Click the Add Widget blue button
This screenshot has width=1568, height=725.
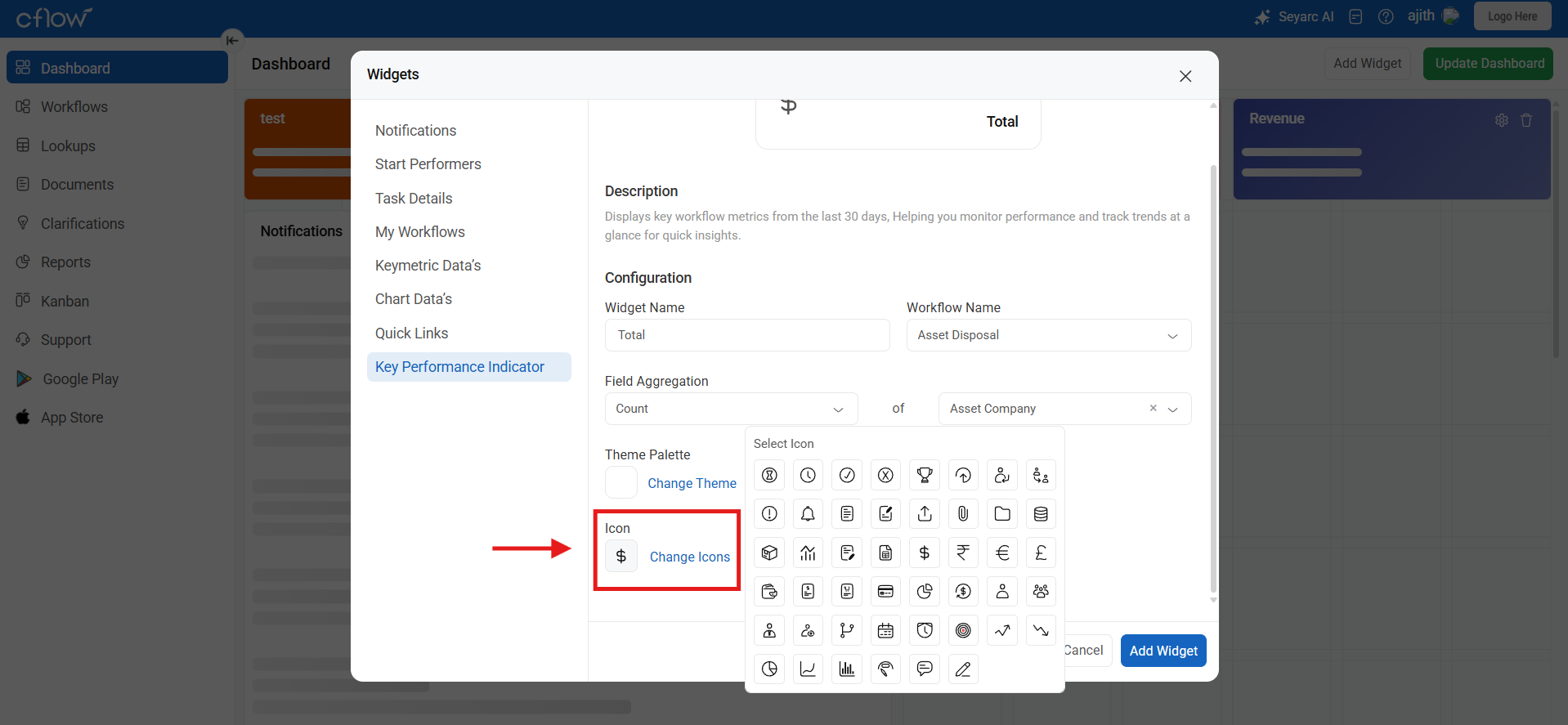coord(1163,651)
